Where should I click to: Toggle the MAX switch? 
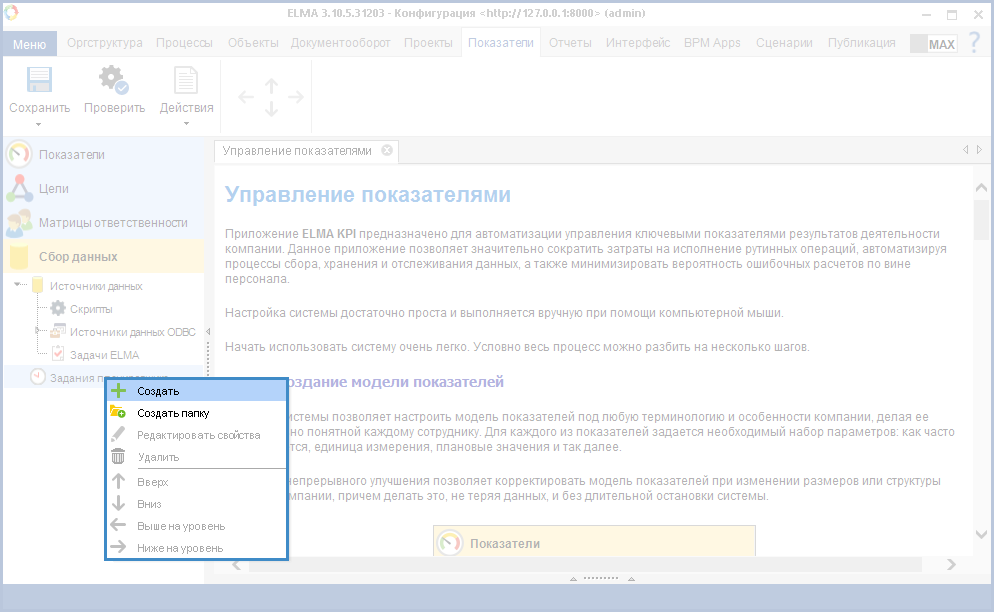pyautogui.click(x=932, y=44)
